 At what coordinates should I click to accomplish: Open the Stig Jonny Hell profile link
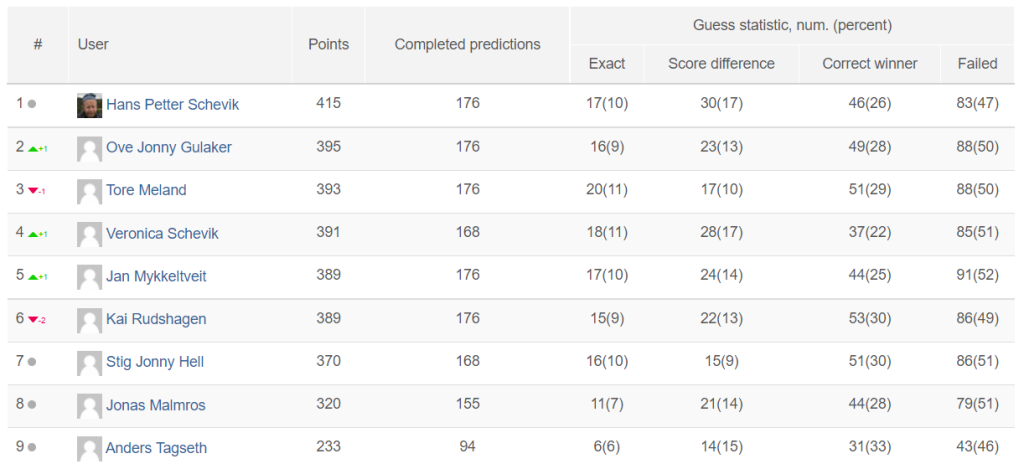[155, 361]
